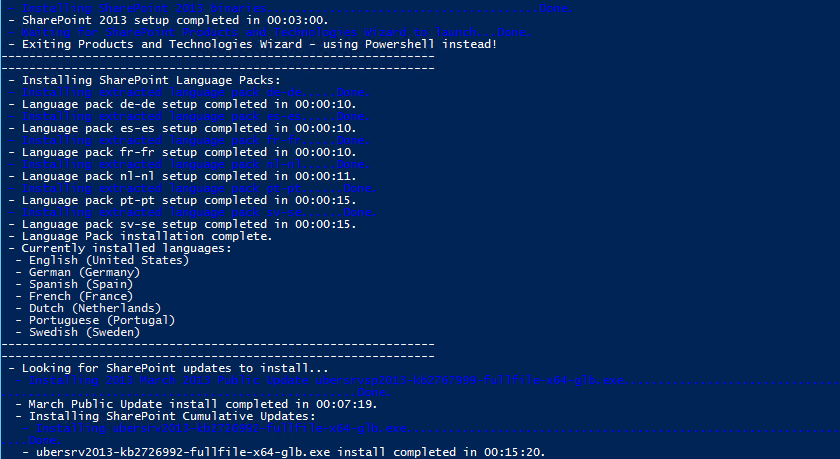Click the 'German (Germany)' list entry
840x459 pixels.
click(x=78, y=272)
